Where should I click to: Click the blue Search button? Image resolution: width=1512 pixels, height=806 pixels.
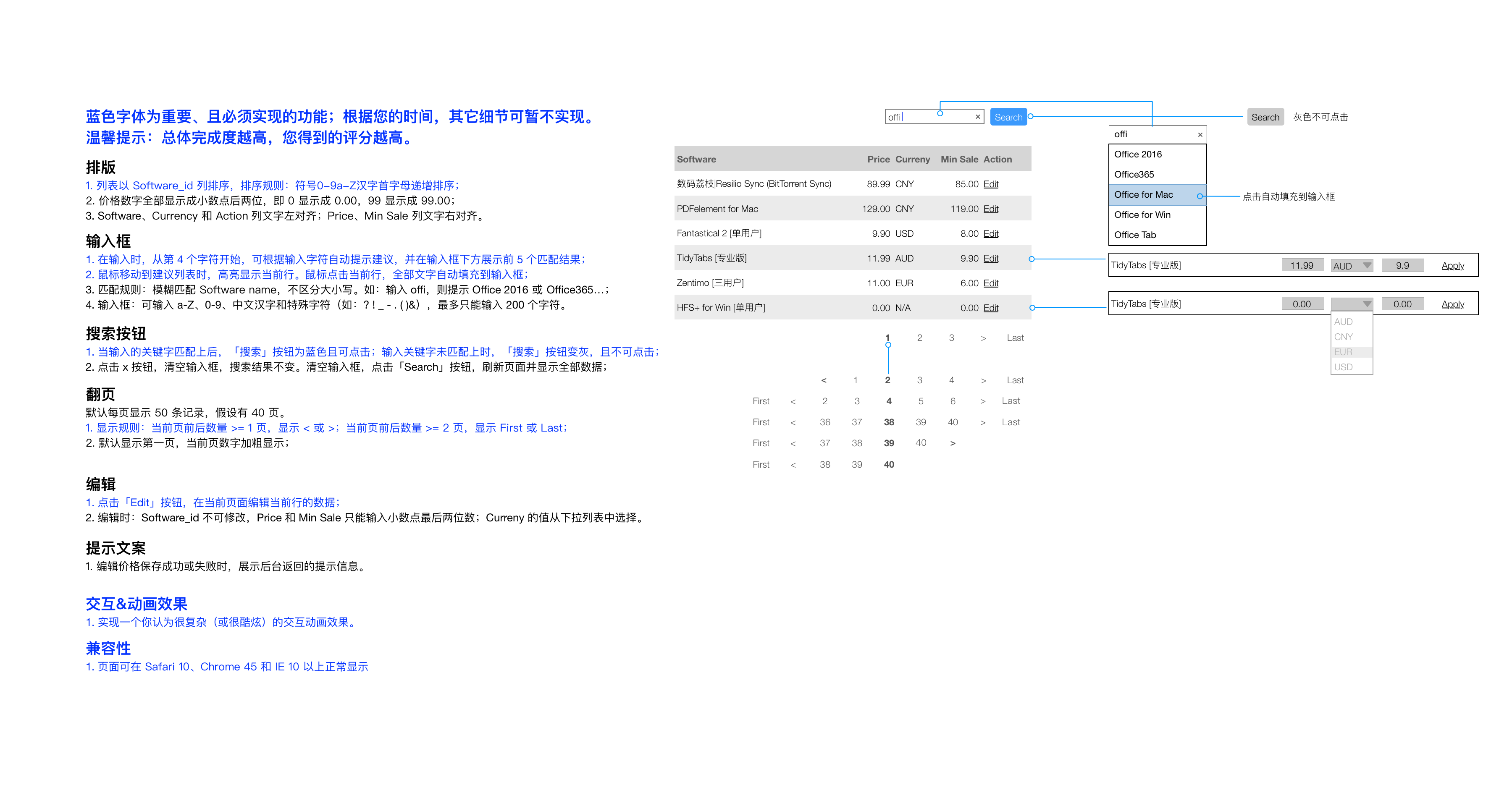coord(1008,117)
